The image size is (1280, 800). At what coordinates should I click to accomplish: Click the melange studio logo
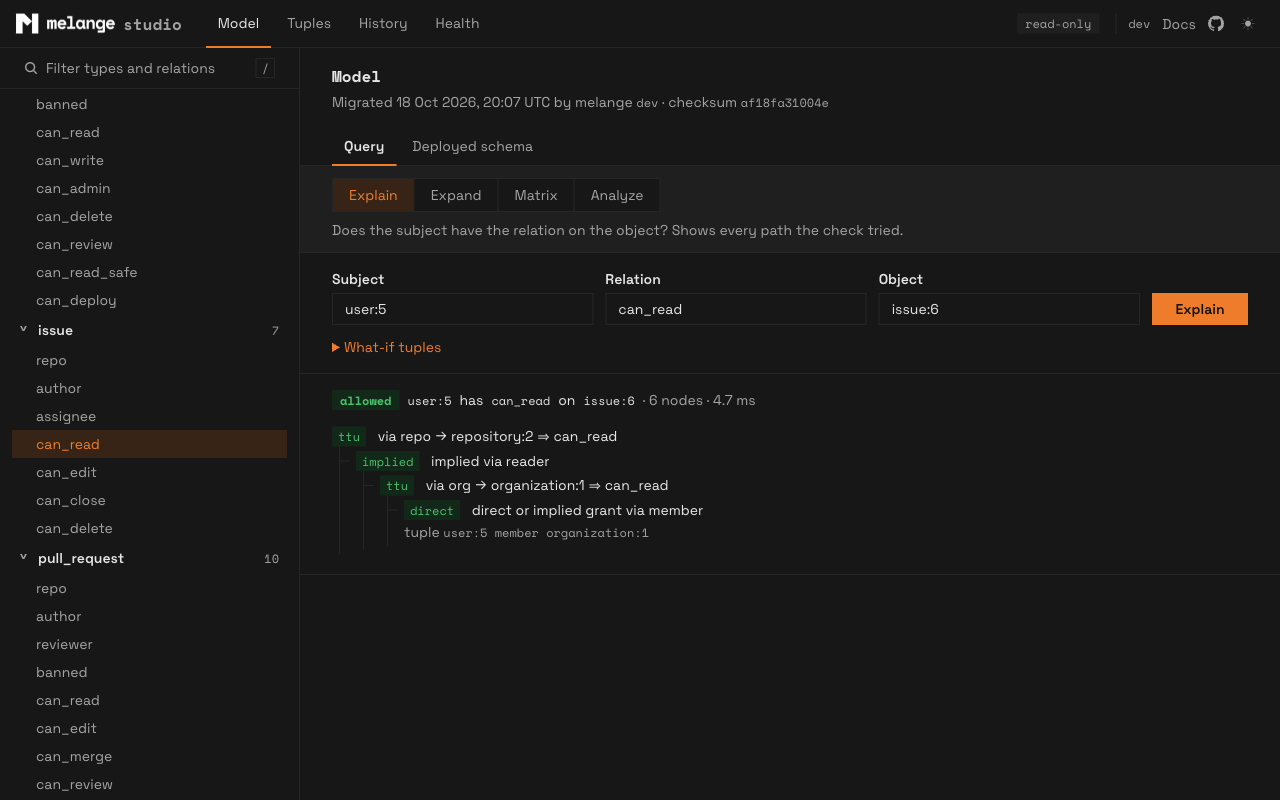pyautogui.click(x=98, y=24)
